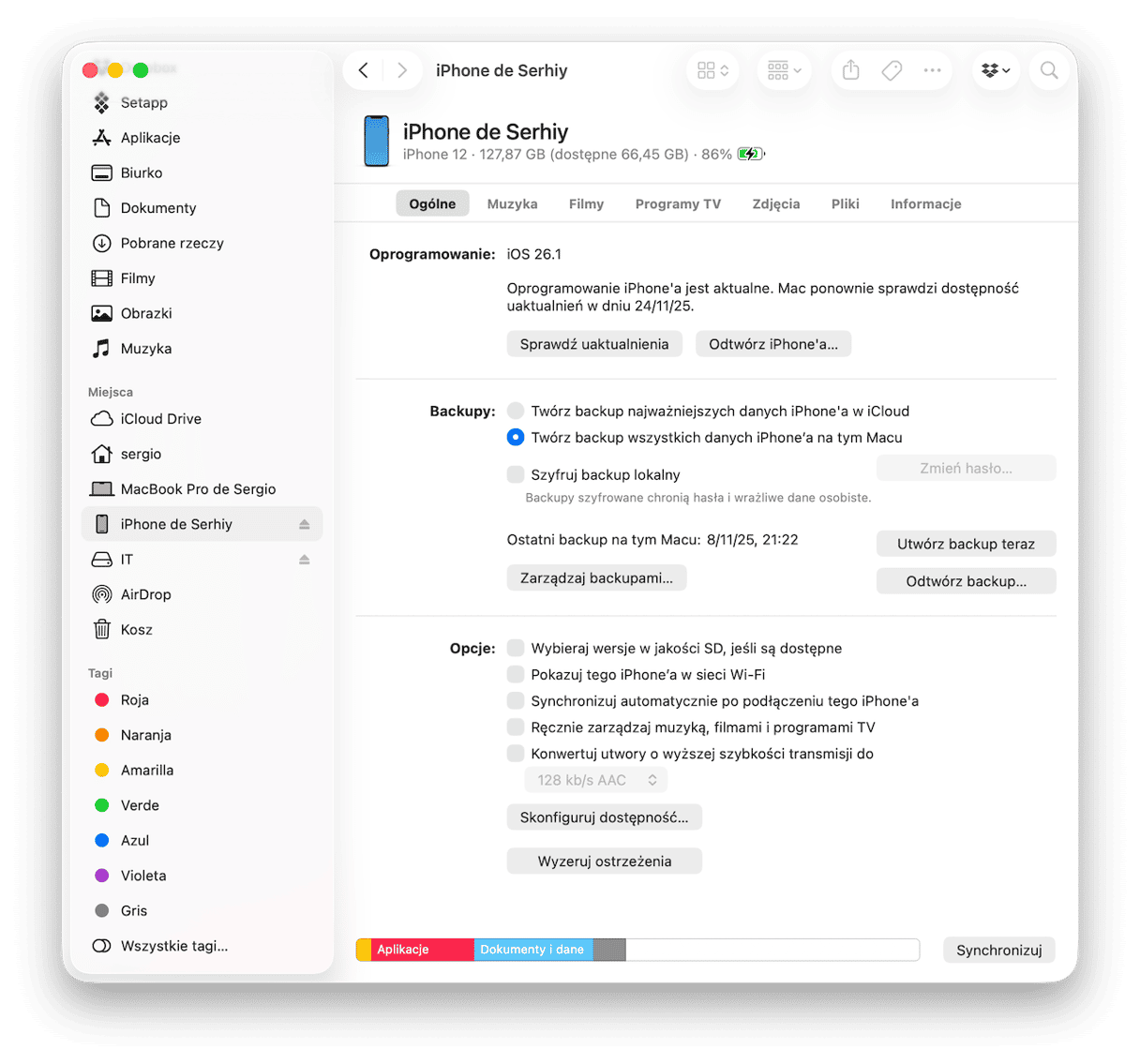Screen dimensions: 1140x1064
Task: Open the Kosz (Trash) from the sidebar
Action: pos(137,629)
